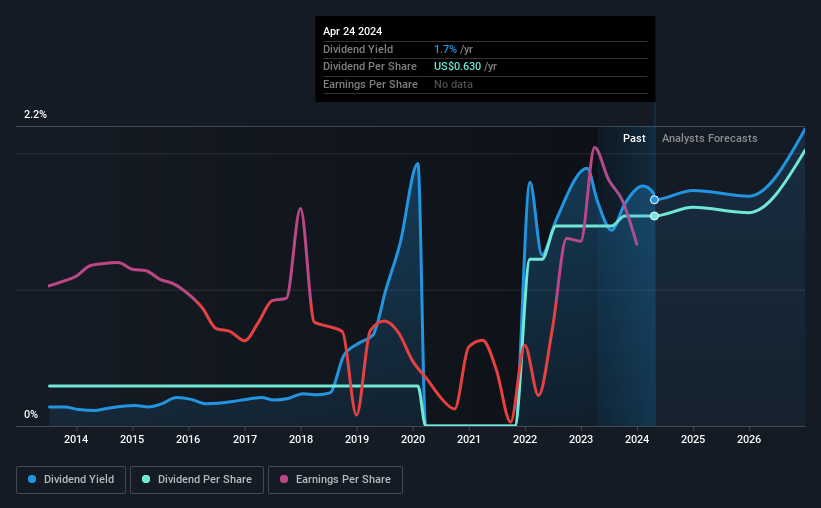Click the 2014 x-axis label
The height and width of the screenshot is (508, 821).
[76, 439]
